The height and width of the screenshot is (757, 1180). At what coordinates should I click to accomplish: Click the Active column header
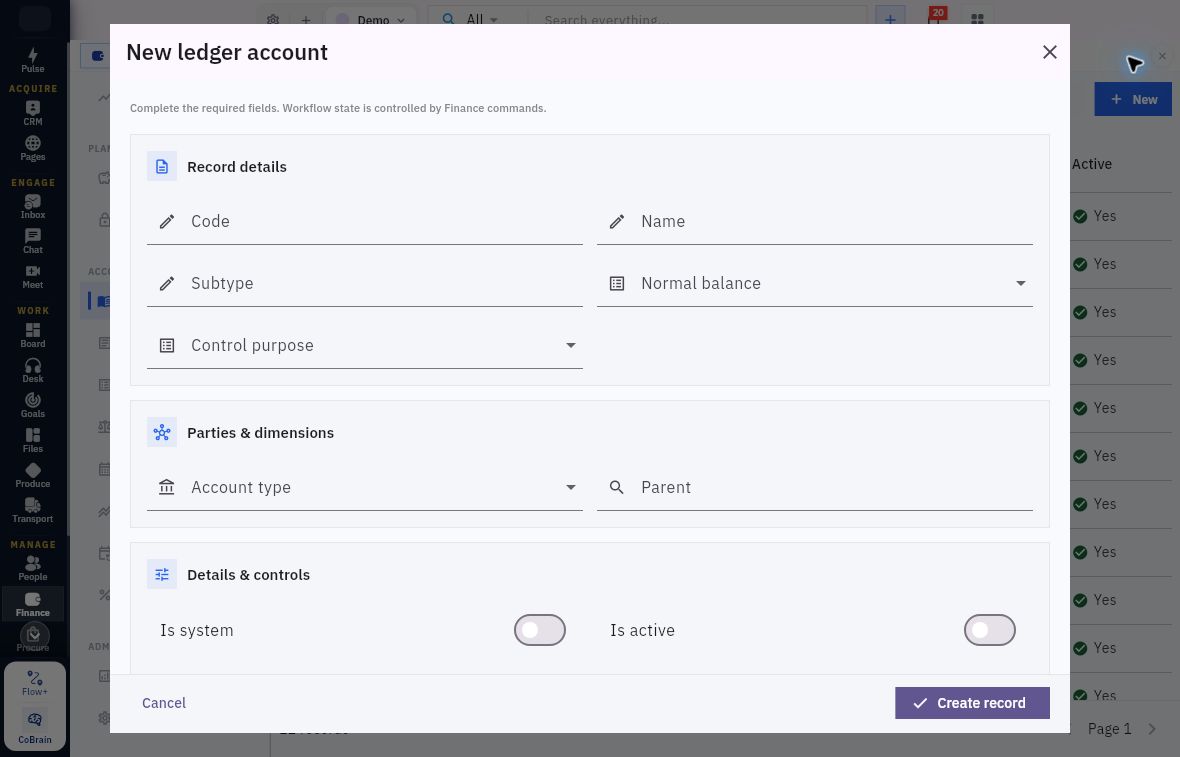pyautogui.click(x=1091, y=164)
